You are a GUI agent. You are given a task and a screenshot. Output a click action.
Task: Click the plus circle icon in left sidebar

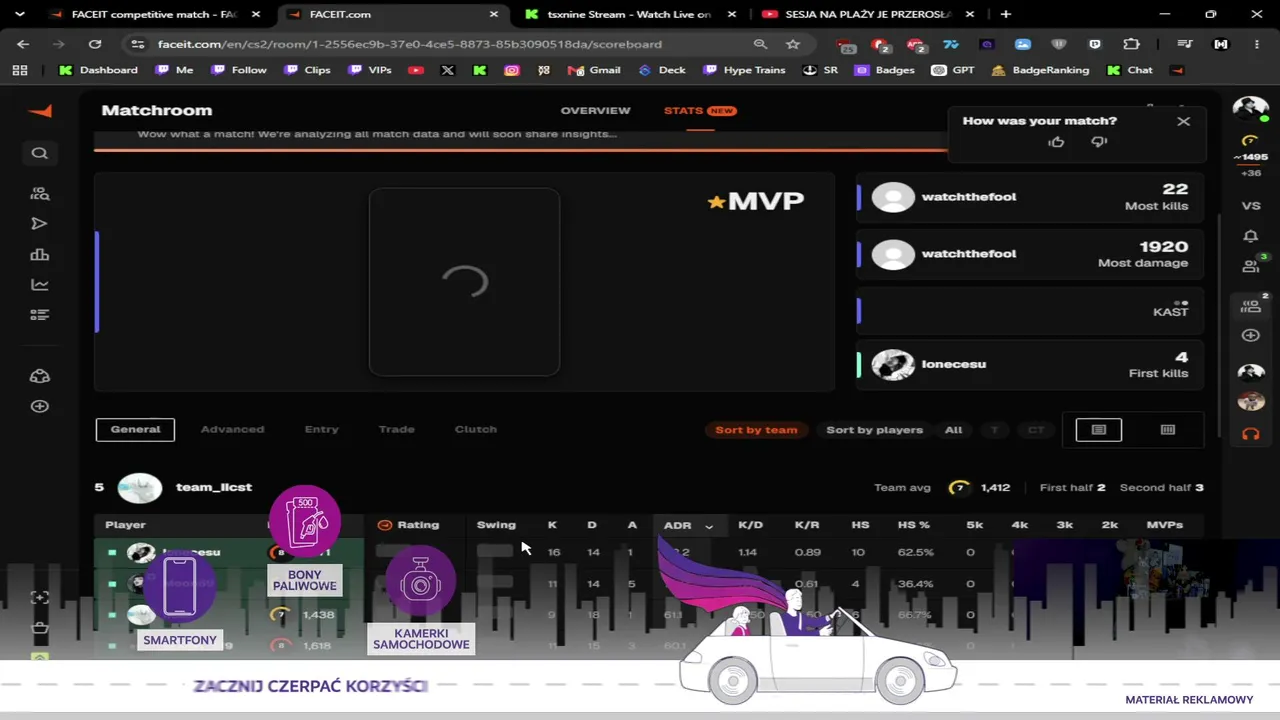(x=40, y=407)
